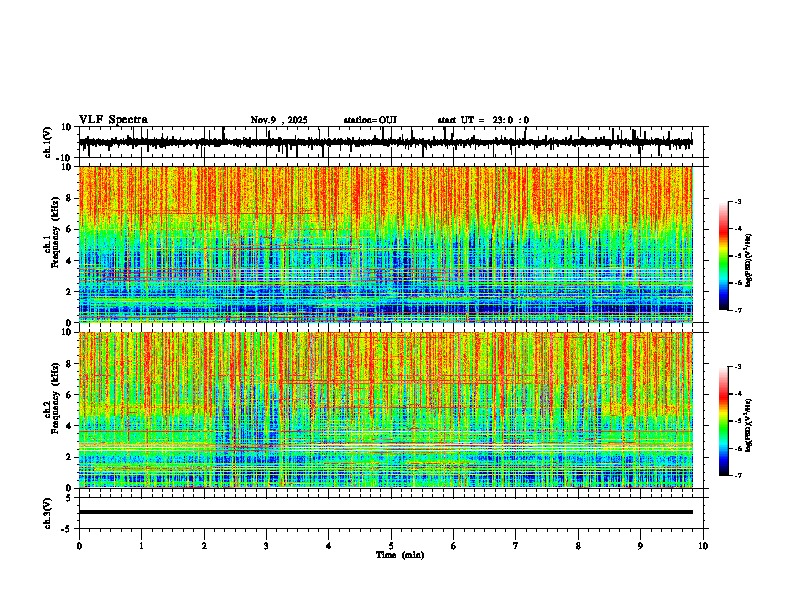The width and height of the screenshot is (792, 612).
Task: Click the "ch.3(V)" axis label at bottom
Action: 48,513
